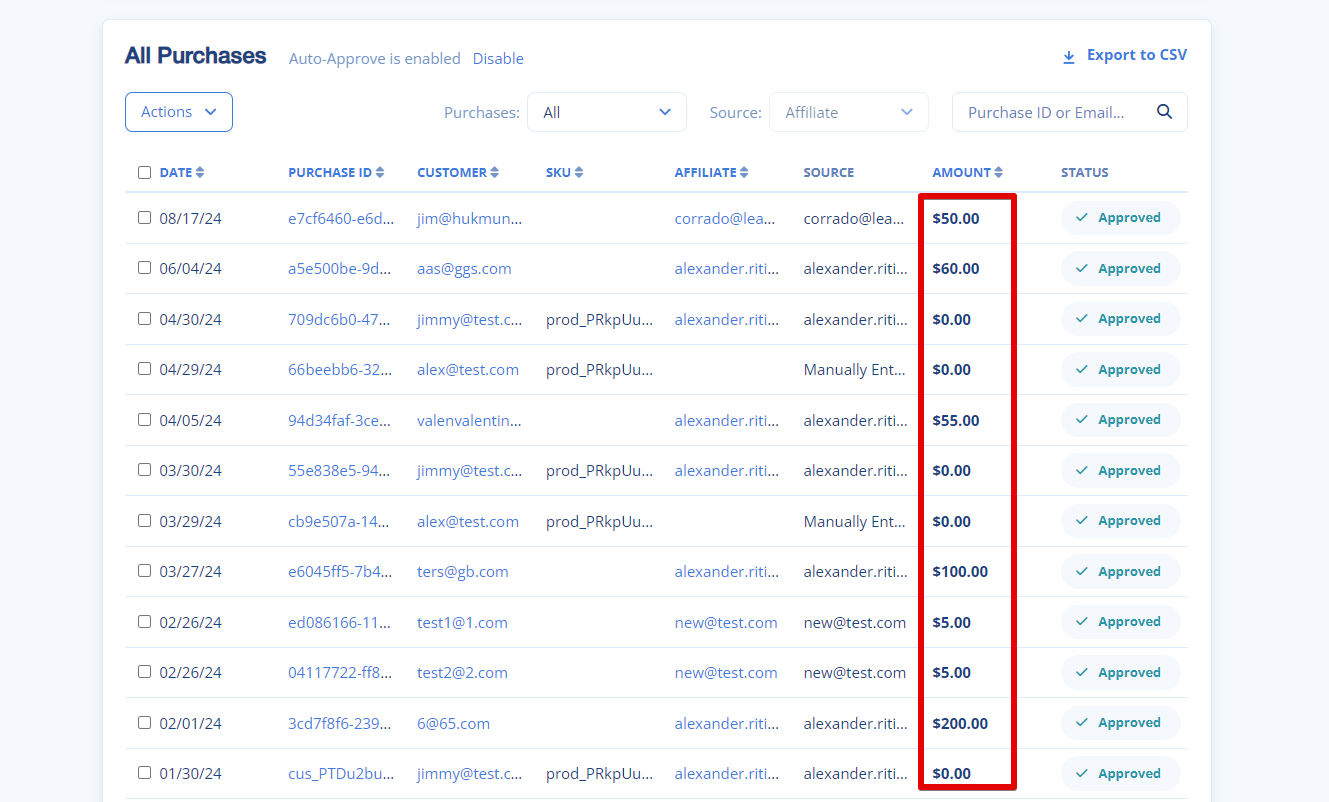Image resolution: width=1329 pixels, height=802 pixels.
Task: Click the $200.00 amount cell
Action: click(x=960, y=723)
